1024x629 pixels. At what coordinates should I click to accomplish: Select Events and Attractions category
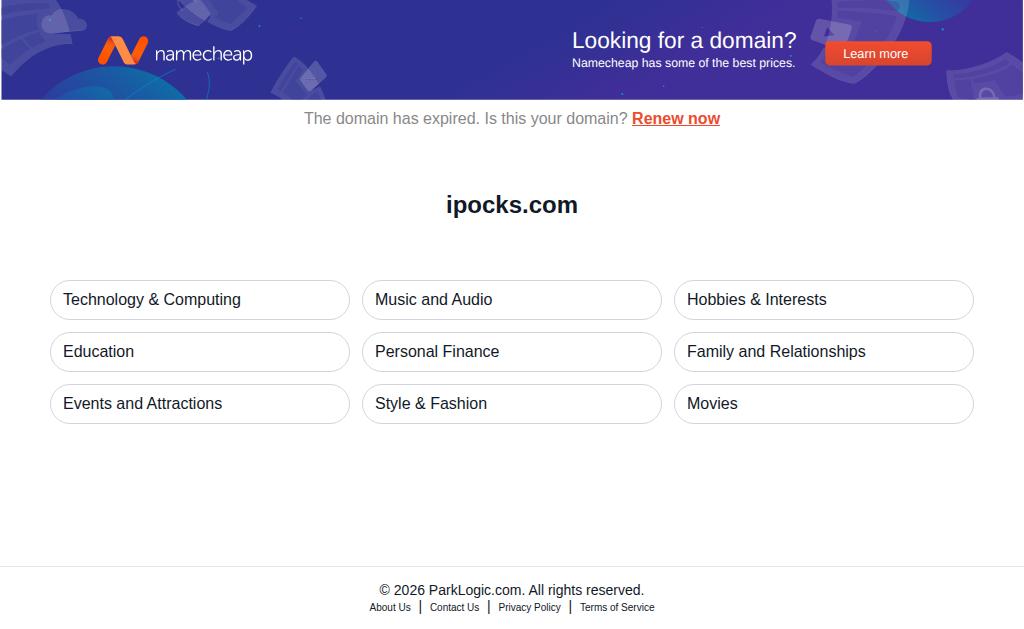point(200,404)
